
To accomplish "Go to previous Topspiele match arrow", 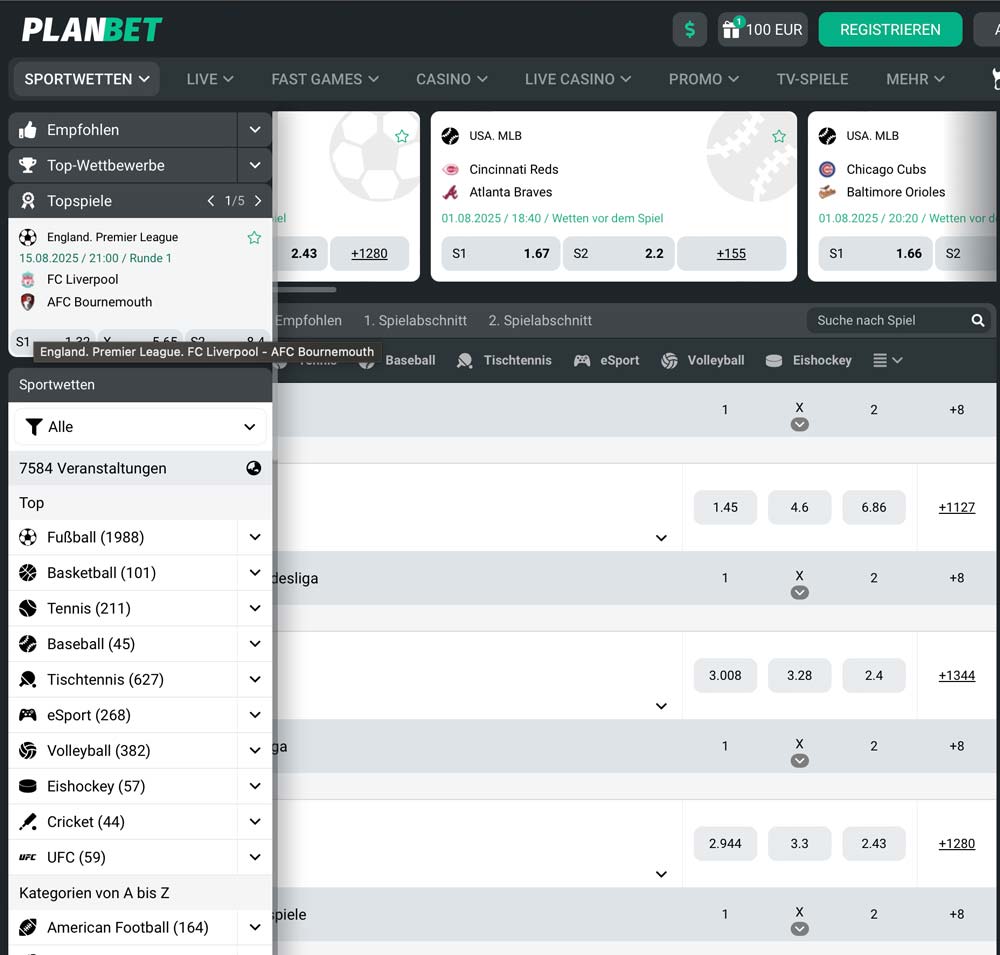I will click(x=210, y=201).
